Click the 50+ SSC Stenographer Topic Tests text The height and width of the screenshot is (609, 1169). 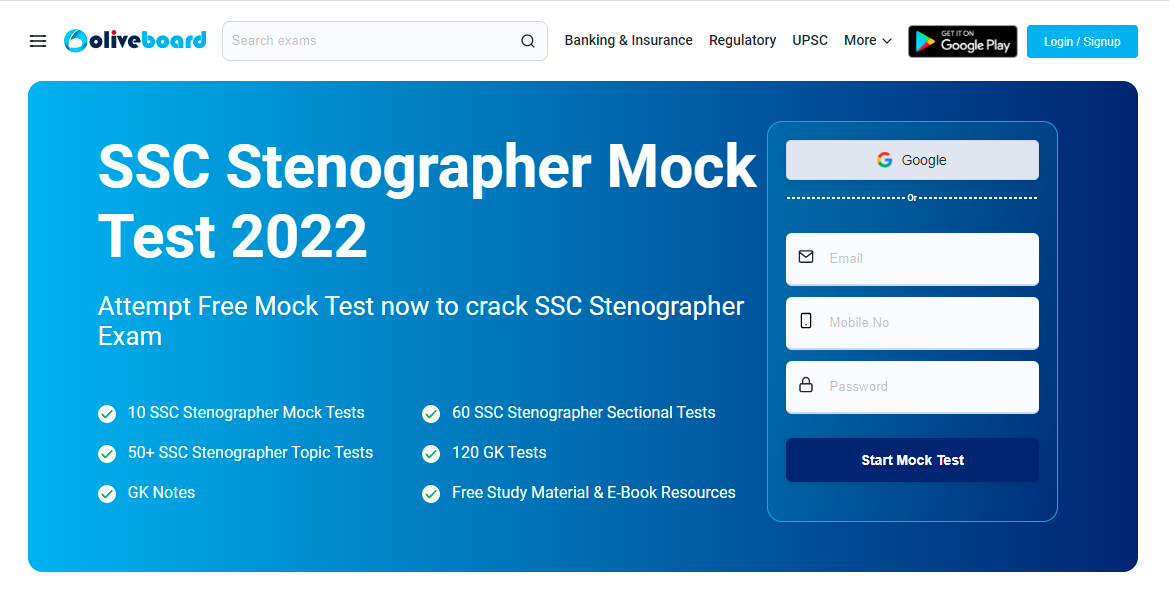250,453
